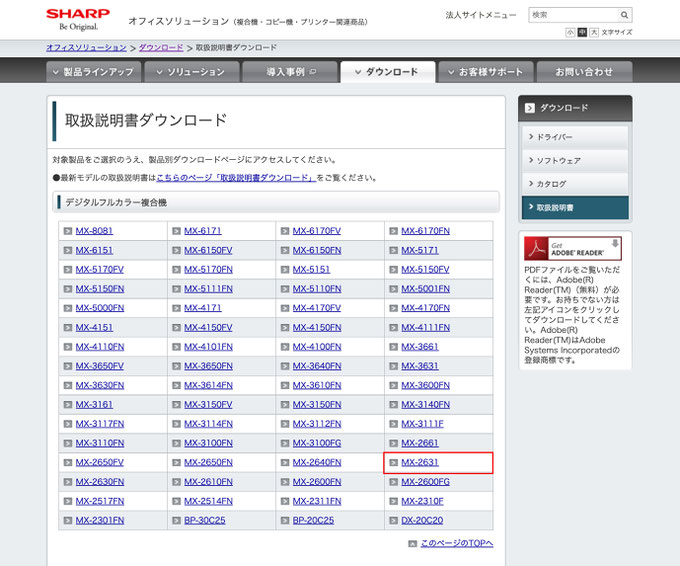Click the 法人サイトメニュー link
Screen dimensions: 680x566
point(481,15)
